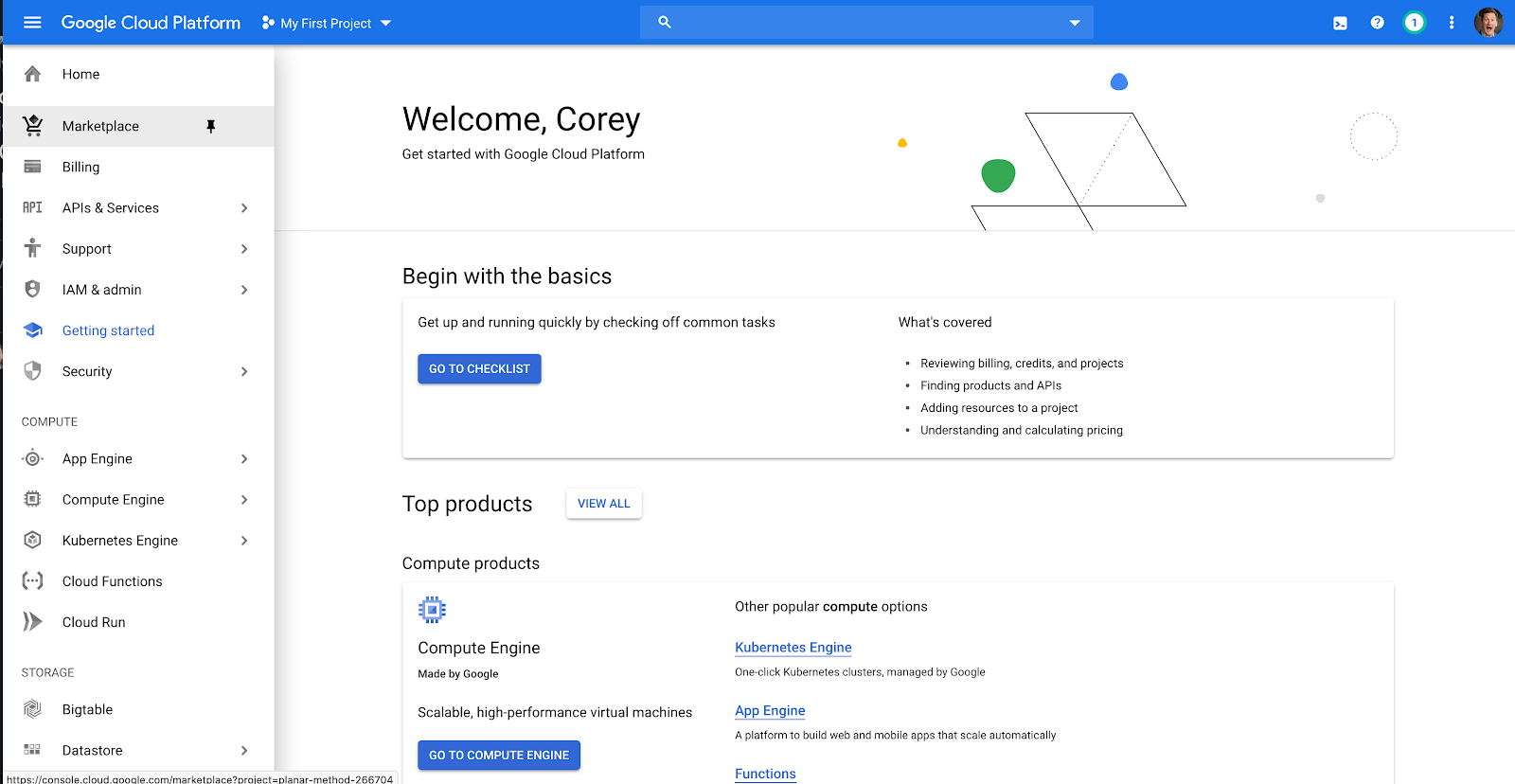Activate Cloud Shell from top bar
This screenshot has height=784, width=1515.
pos(1340,23)
